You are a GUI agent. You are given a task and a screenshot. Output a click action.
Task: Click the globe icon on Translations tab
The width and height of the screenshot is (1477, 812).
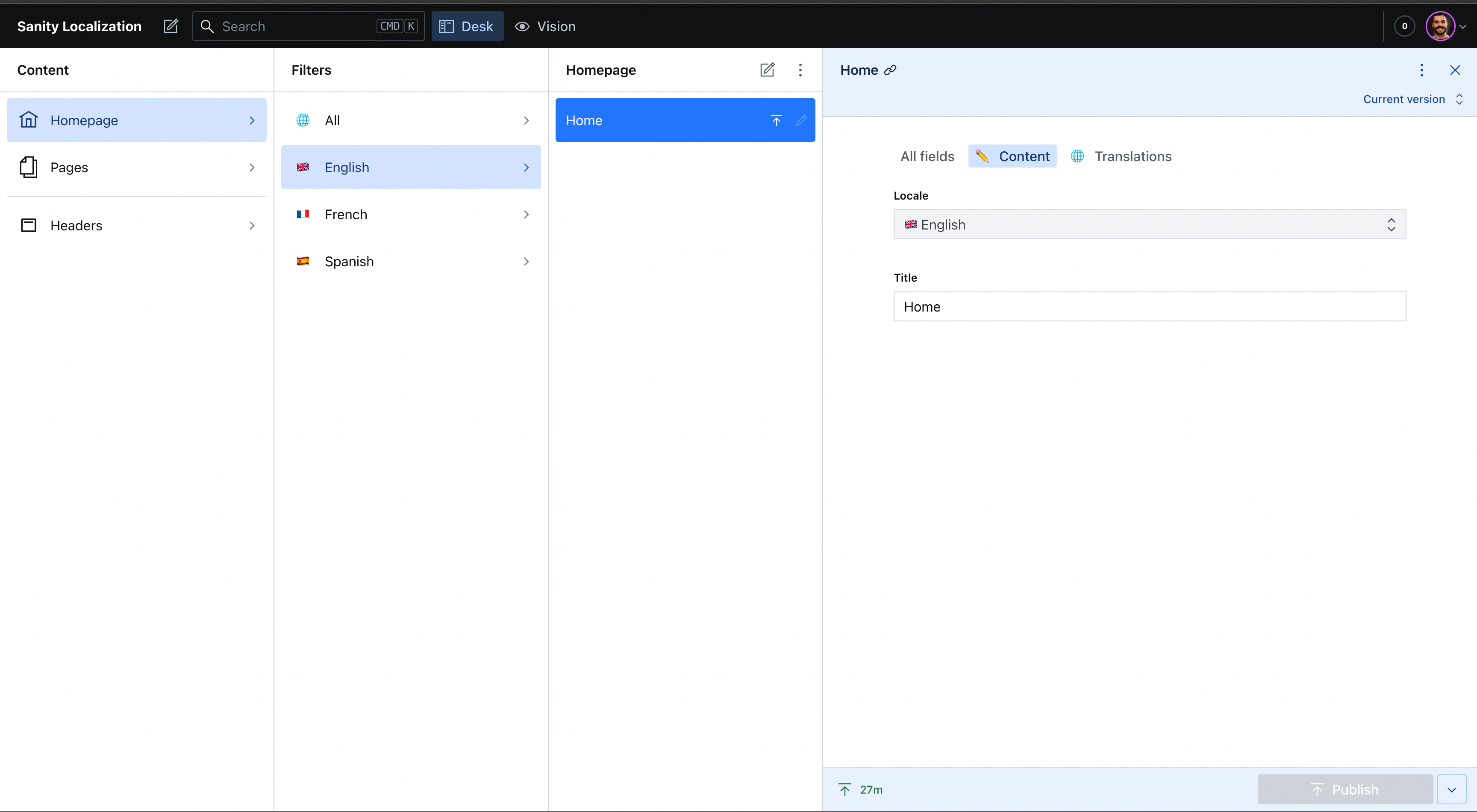[1077, 156]
